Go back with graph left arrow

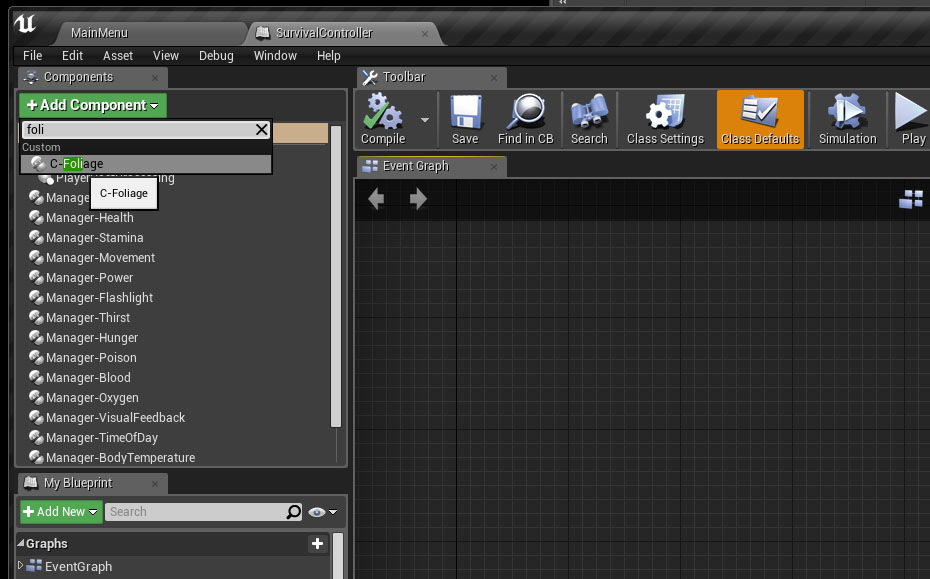(x=376, y=199)
